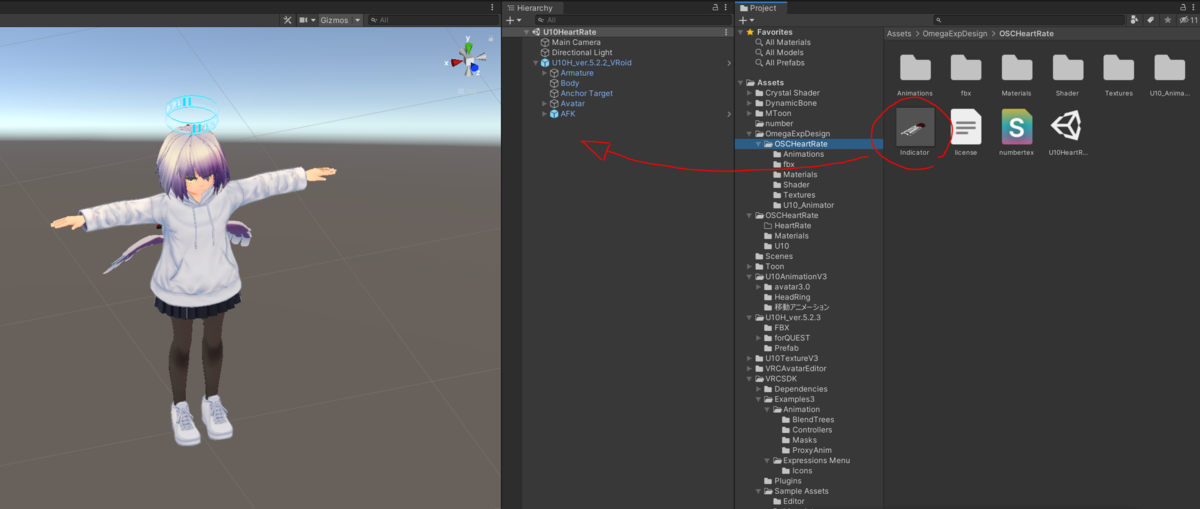Expand the AFK prefab object

[544, 113]
